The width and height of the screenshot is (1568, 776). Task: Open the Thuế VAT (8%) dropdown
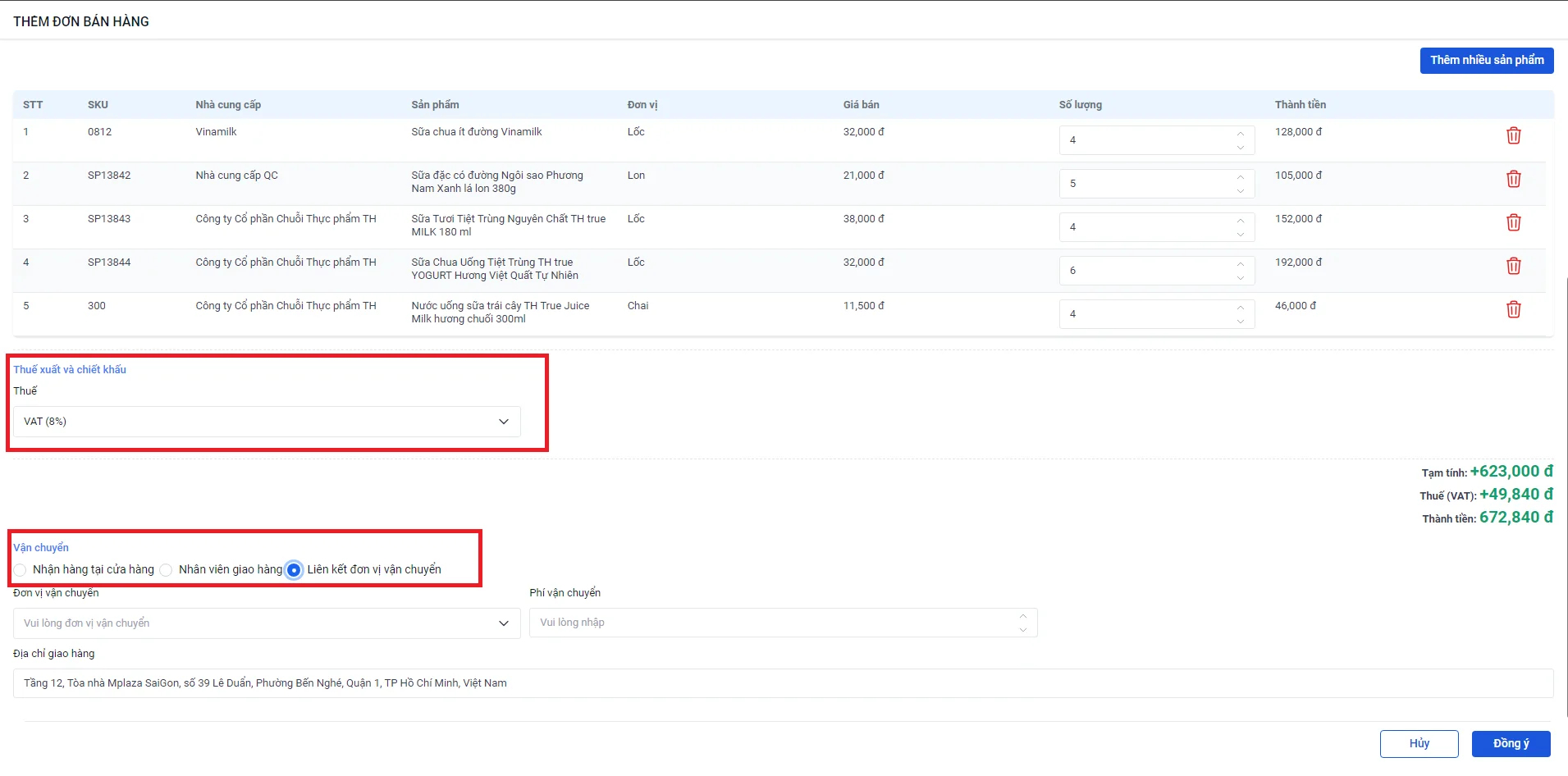(267, 422)
